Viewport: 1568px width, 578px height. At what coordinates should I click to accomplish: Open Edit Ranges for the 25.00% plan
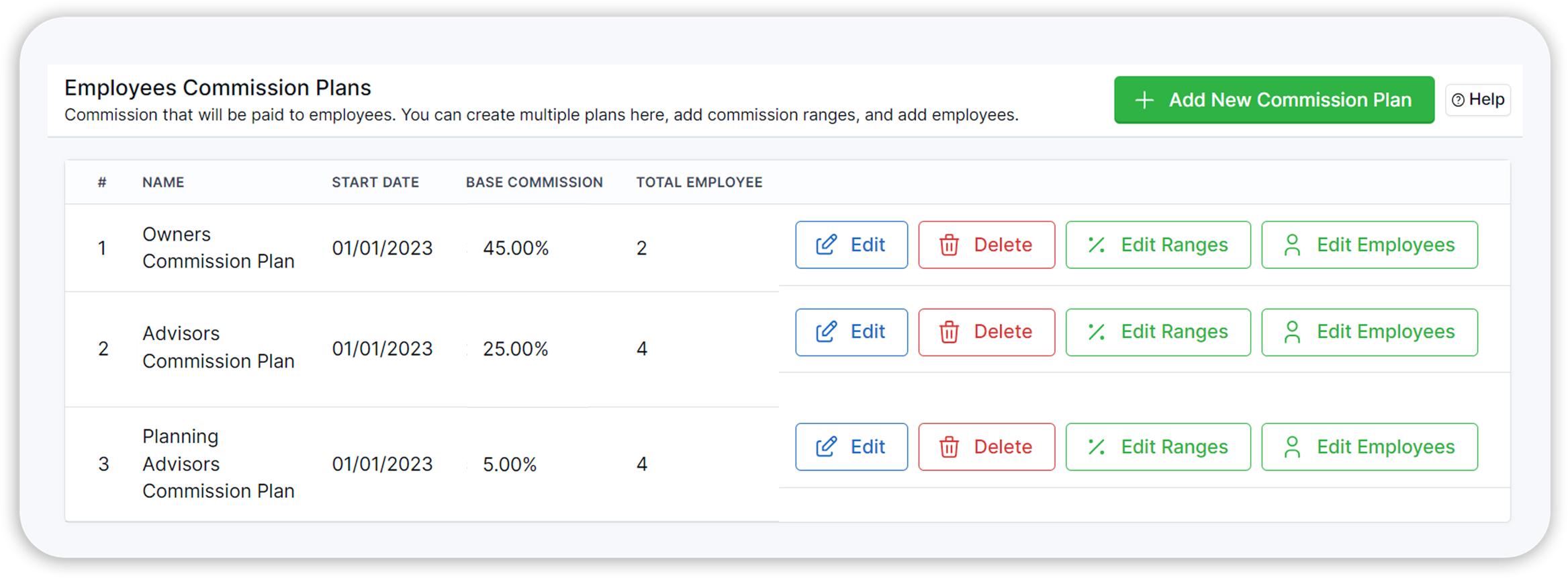[x=1158, y=332]
